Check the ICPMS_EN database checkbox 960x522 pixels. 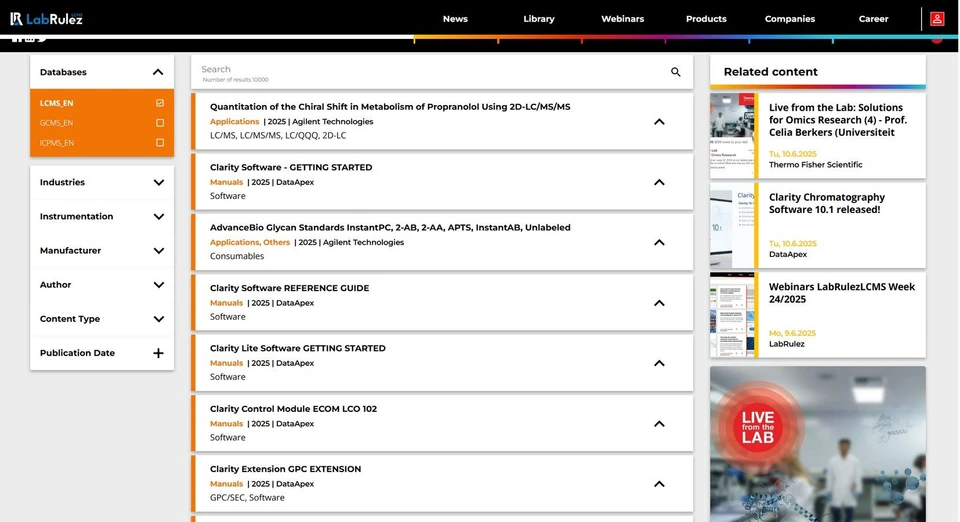click(x=160, y=143)
